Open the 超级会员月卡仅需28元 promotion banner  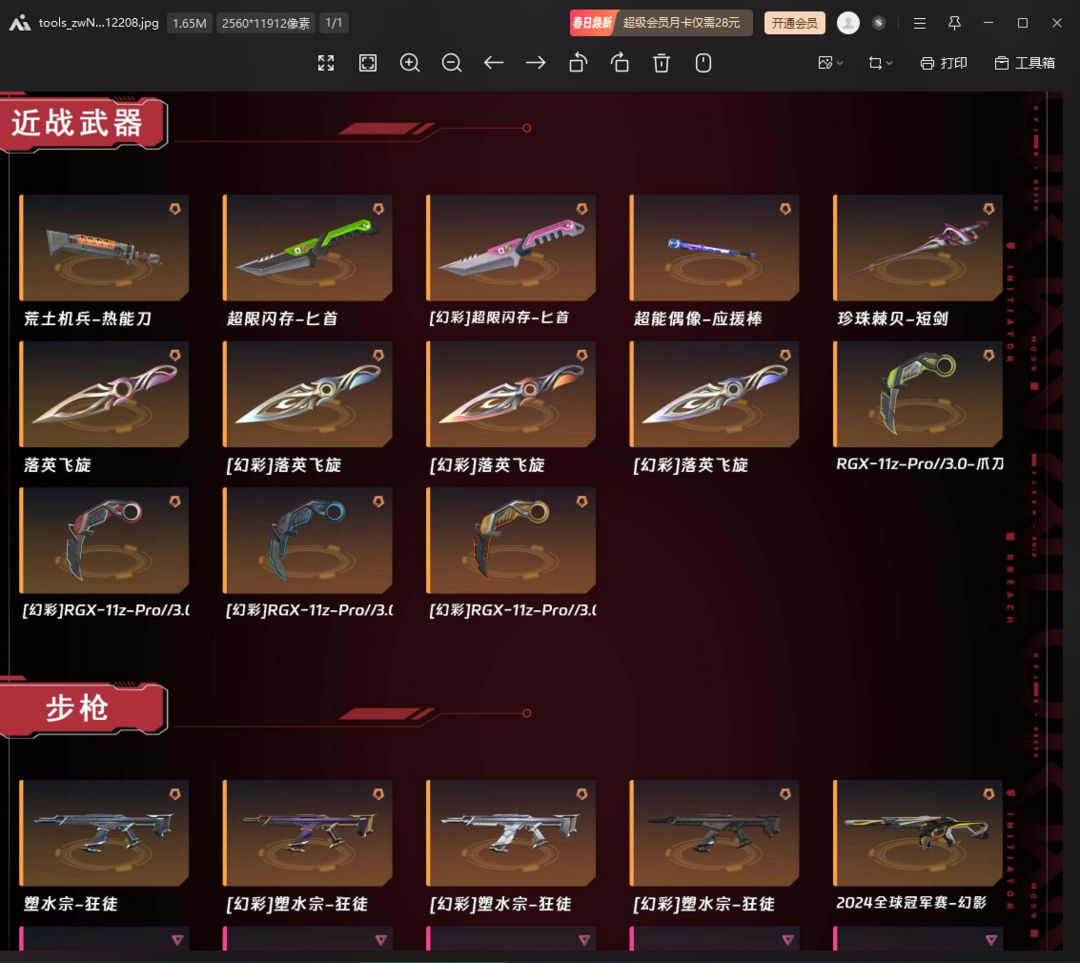pos(660,23)
